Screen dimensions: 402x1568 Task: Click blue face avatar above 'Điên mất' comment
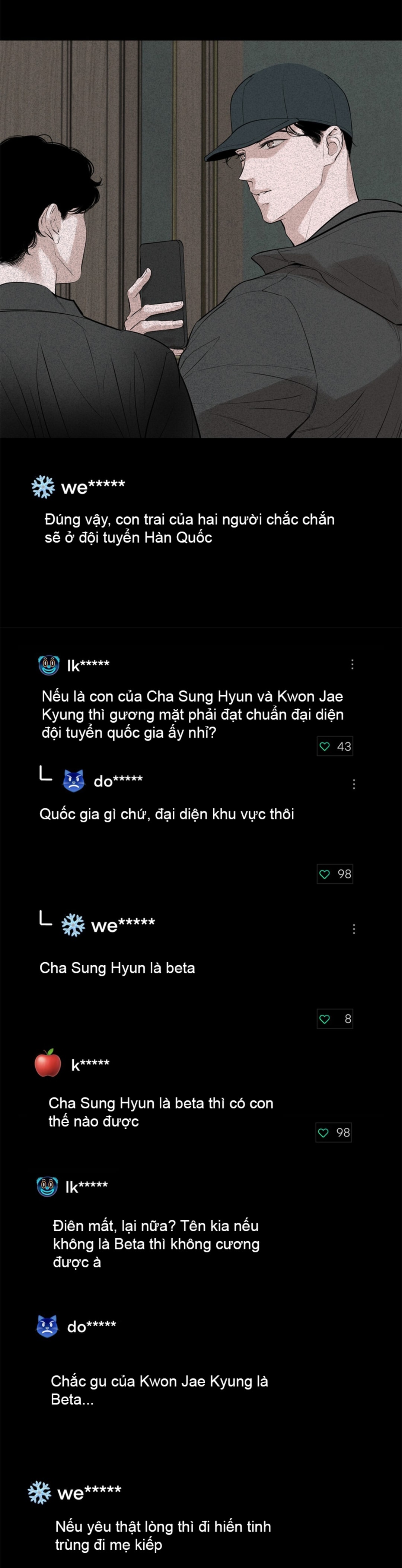(x=47, y=1186)
